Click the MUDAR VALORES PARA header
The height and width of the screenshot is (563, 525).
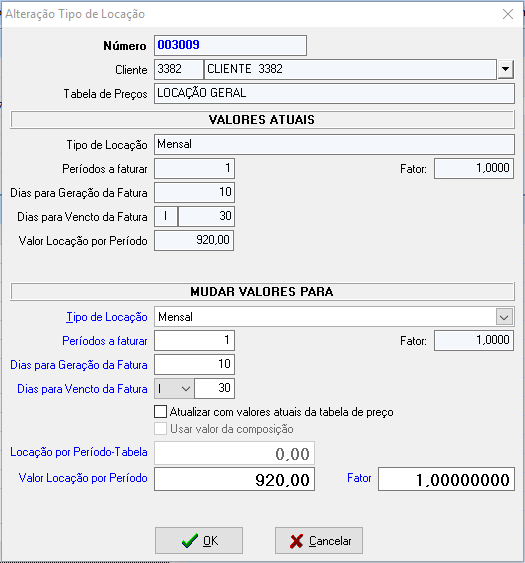(262, 292)
